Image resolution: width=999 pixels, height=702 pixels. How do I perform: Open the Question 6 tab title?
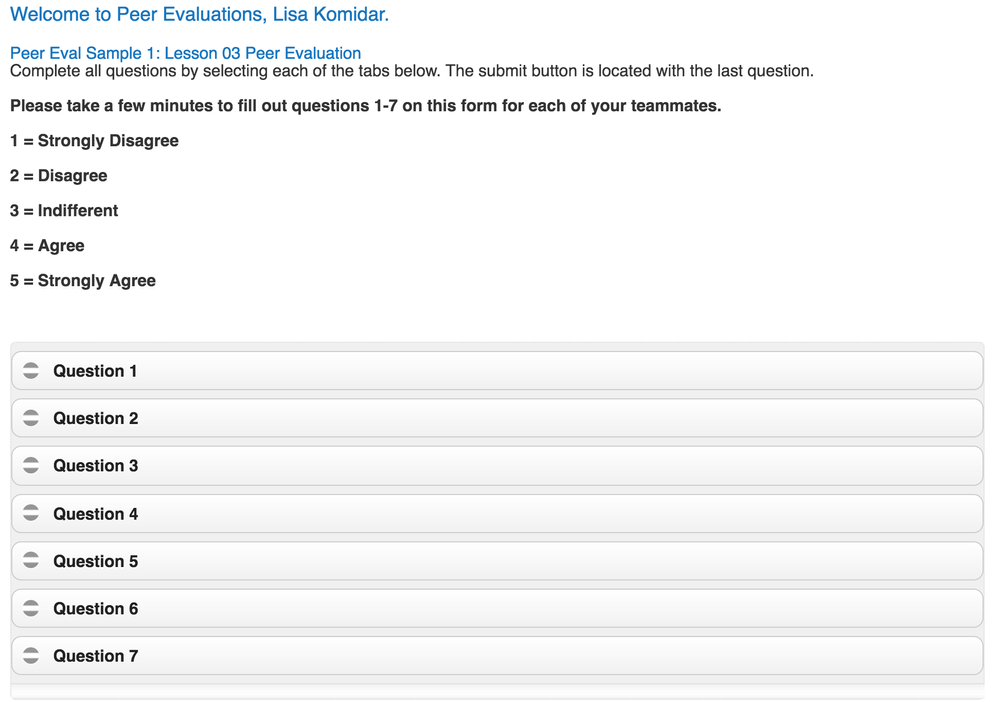[96, 608]
